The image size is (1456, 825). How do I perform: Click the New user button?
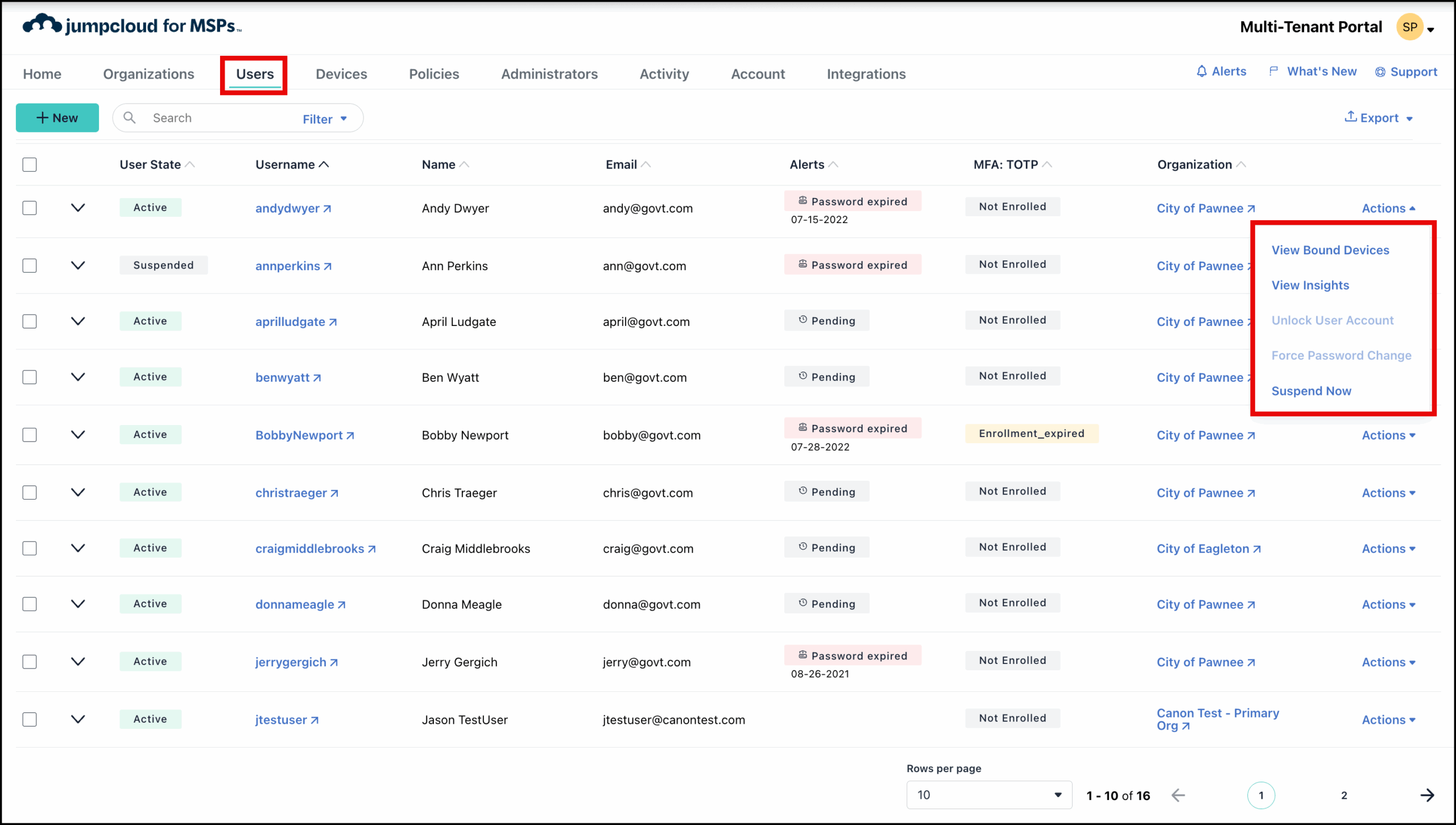57,118
